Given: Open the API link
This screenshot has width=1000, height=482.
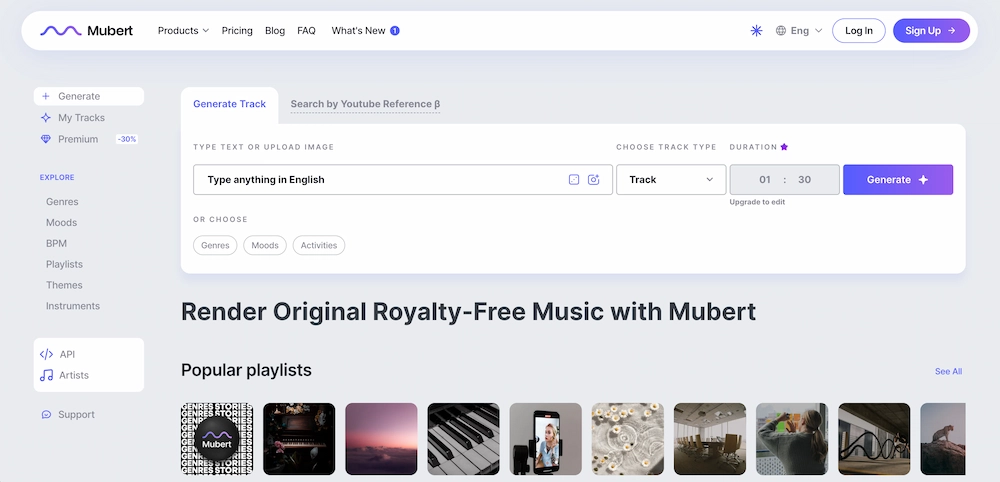Looking at the screenshot, I should tap(67, 354).
